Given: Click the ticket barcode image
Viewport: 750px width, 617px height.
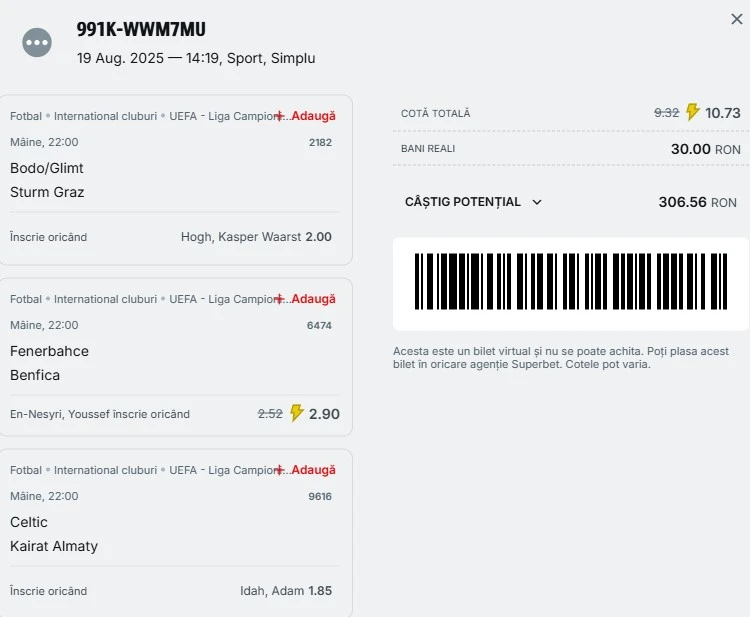Looking at the screenshot, I should pos(571,282).
